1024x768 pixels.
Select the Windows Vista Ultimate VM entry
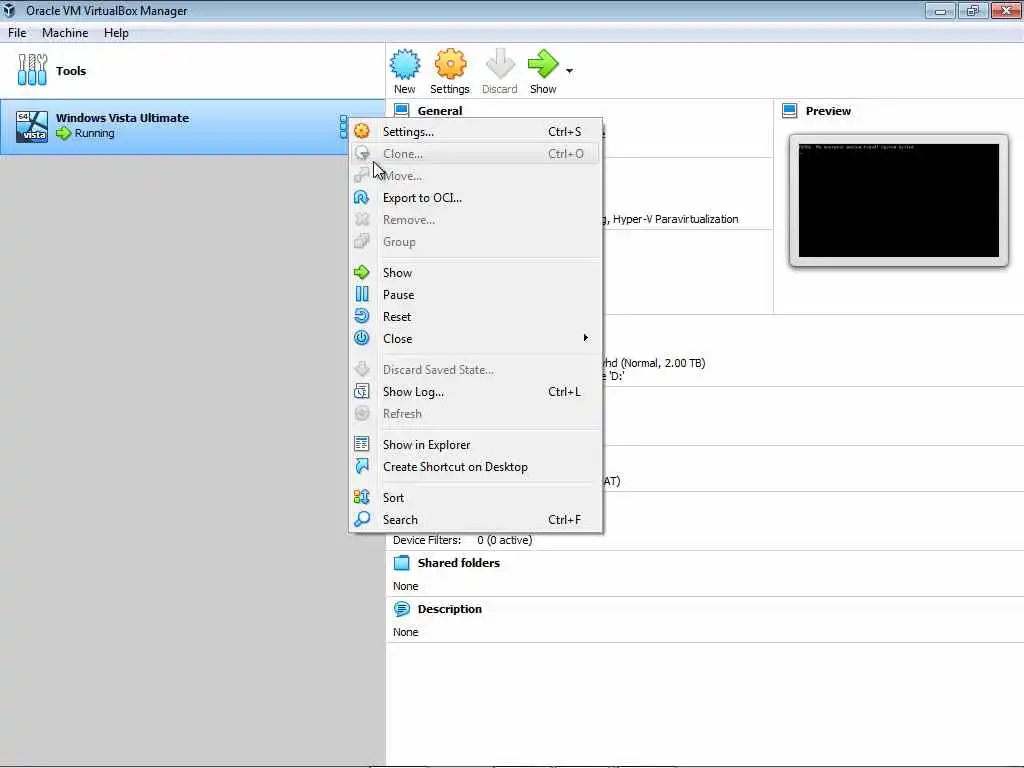(193, 126)
